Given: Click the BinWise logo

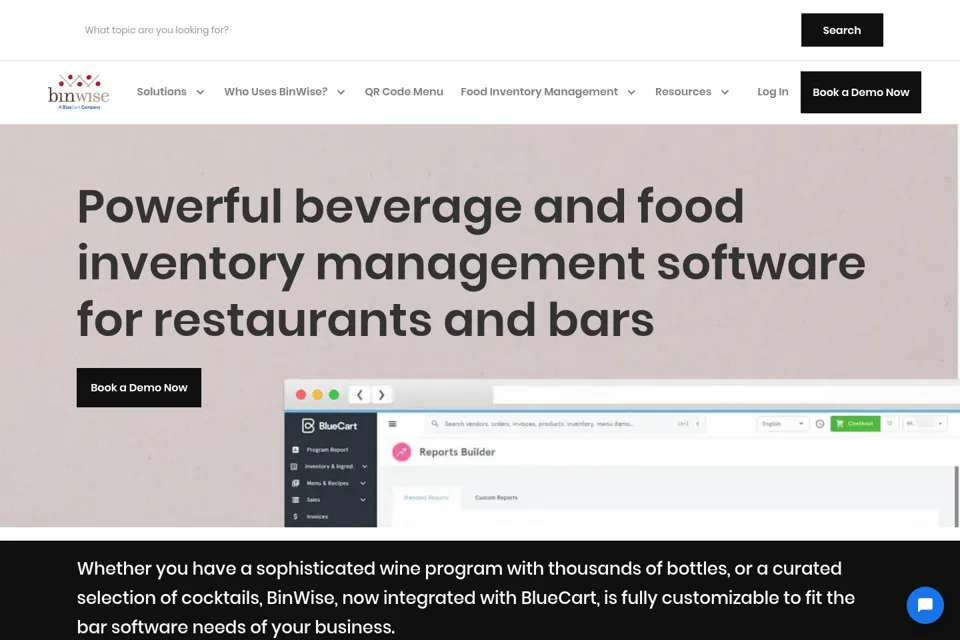Looking at the screenshot, I should pyautogui.click(x=78, y=92).
